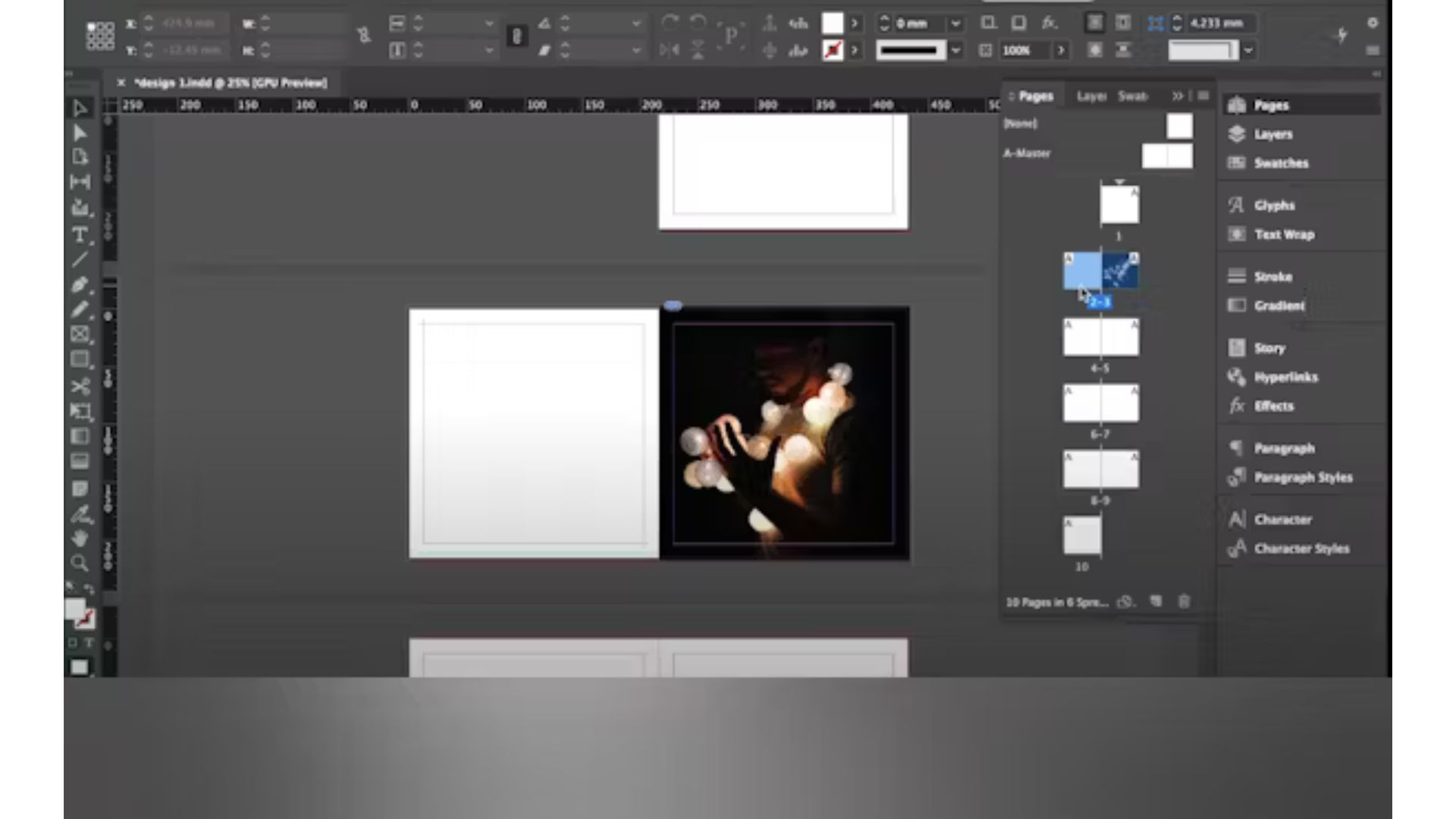Viewport: 1456px width, 819px height.
Task: Open the stroke weight dropdown
Action: 955,50
